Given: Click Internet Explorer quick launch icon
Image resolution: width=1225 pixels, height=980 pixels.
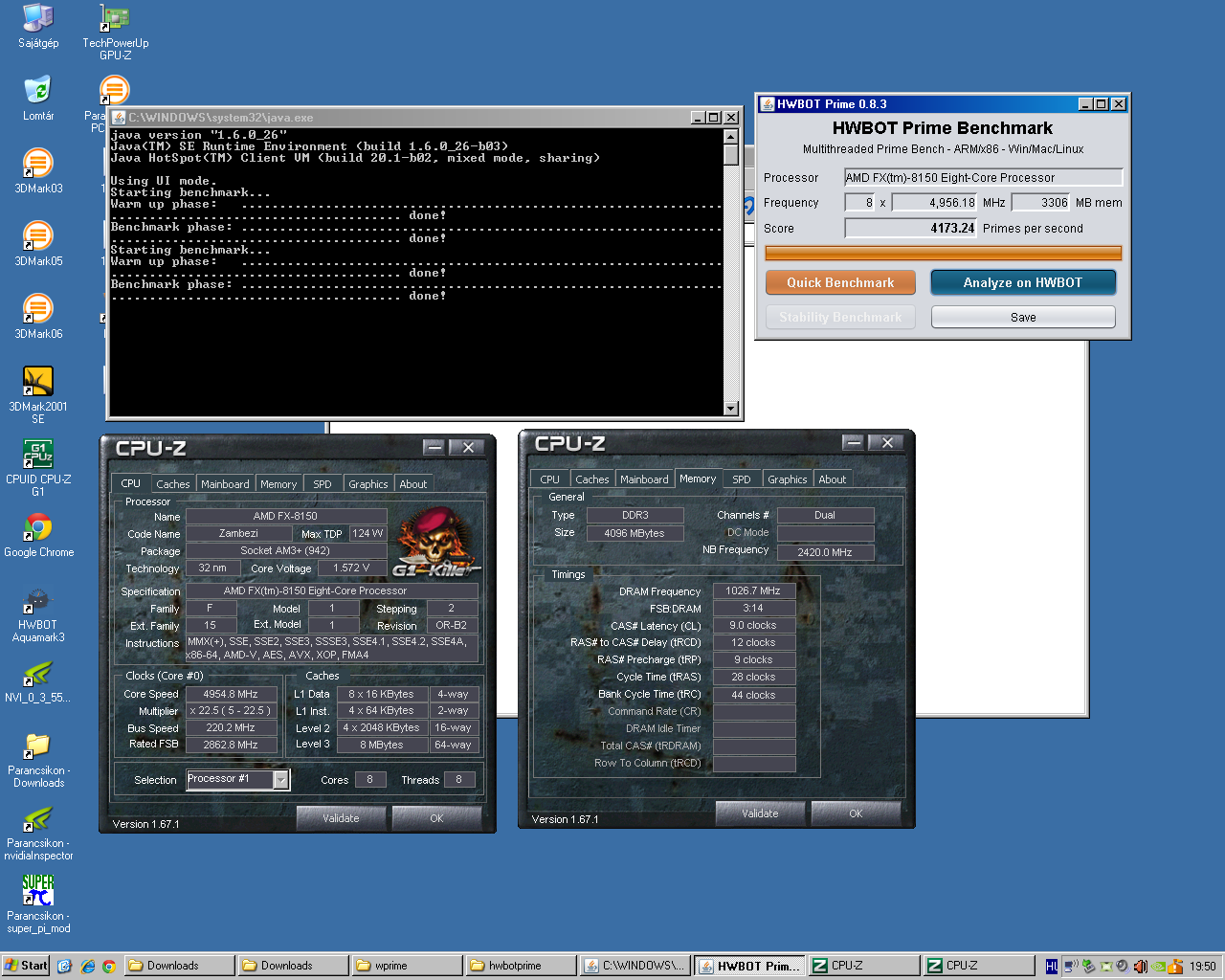Looking at the screenshot, I should click(87, 966).
